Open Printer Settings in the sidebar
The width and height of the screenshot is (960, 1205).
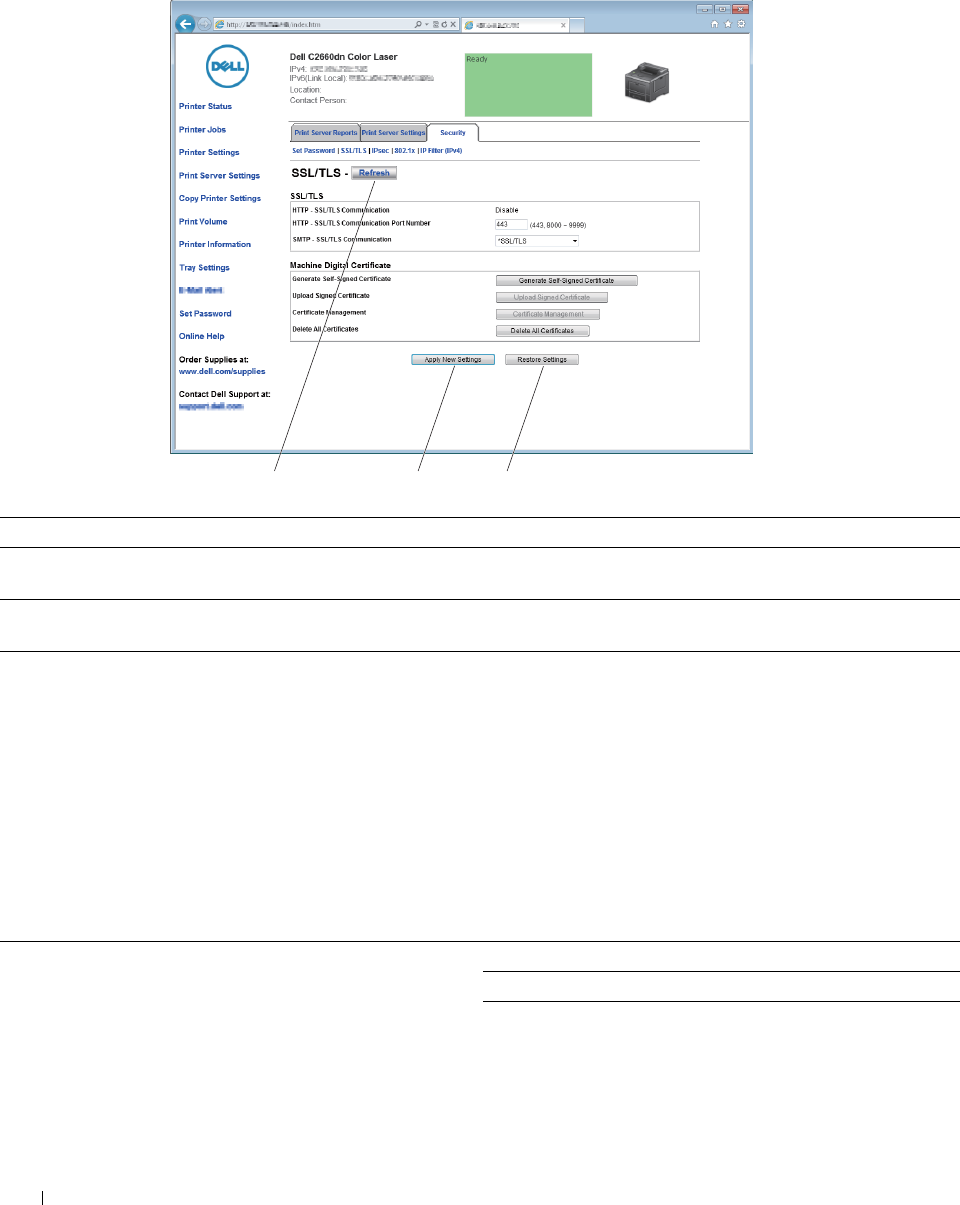pyautogui.click(x=209, y=152)
